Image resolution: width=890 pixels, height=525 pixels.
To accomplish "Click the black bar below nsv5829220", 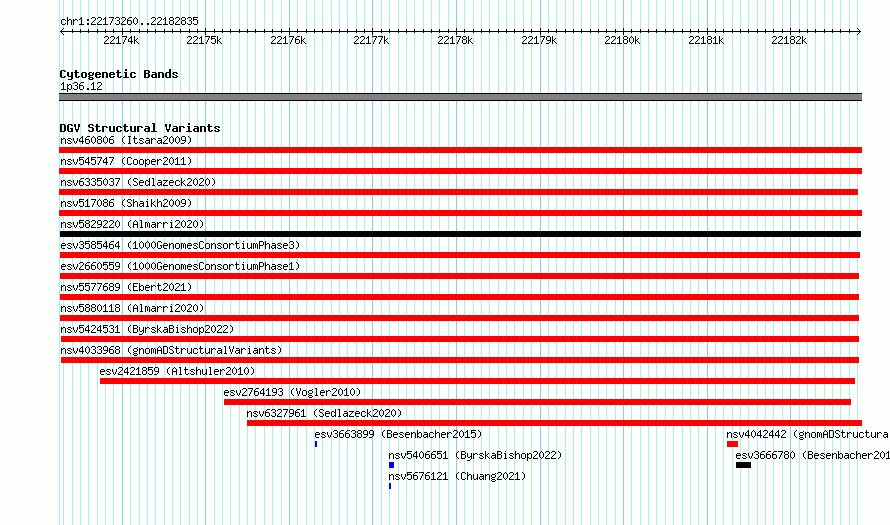I will point(460,234).
